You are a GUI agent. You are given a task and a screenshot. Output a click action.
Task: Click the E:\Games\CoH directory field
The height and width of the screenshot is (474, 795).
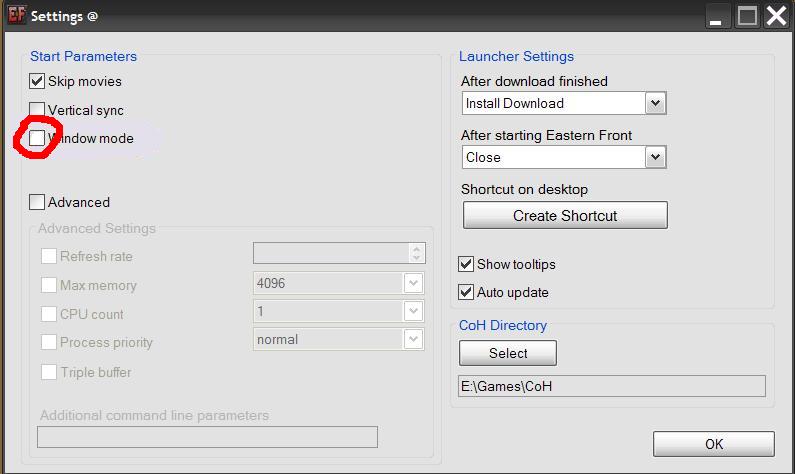coord(611,386)
